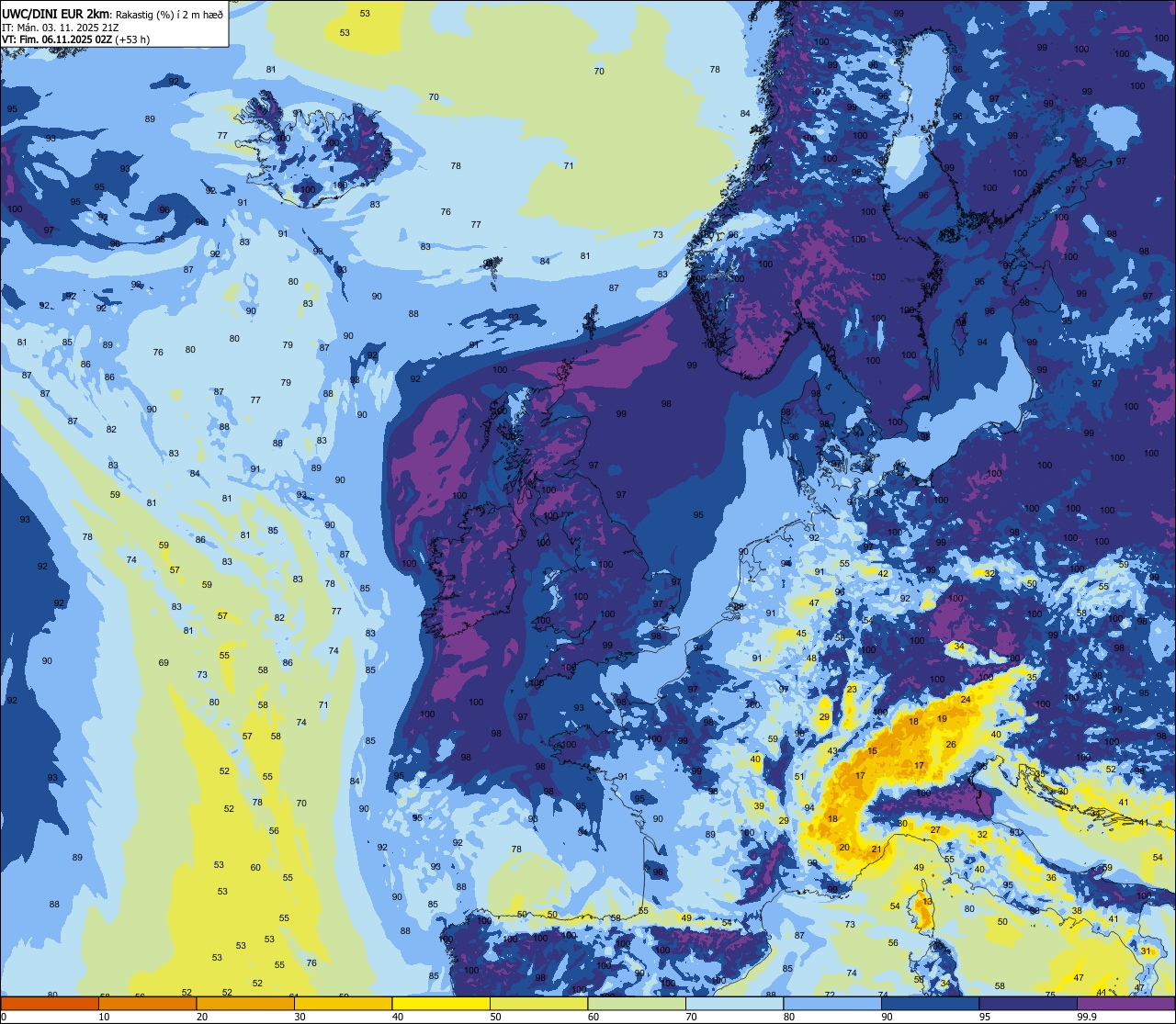Select the 70–80 lightest blue legend band
Screen dimensions: 1176x1024
tap(734, 1003)
